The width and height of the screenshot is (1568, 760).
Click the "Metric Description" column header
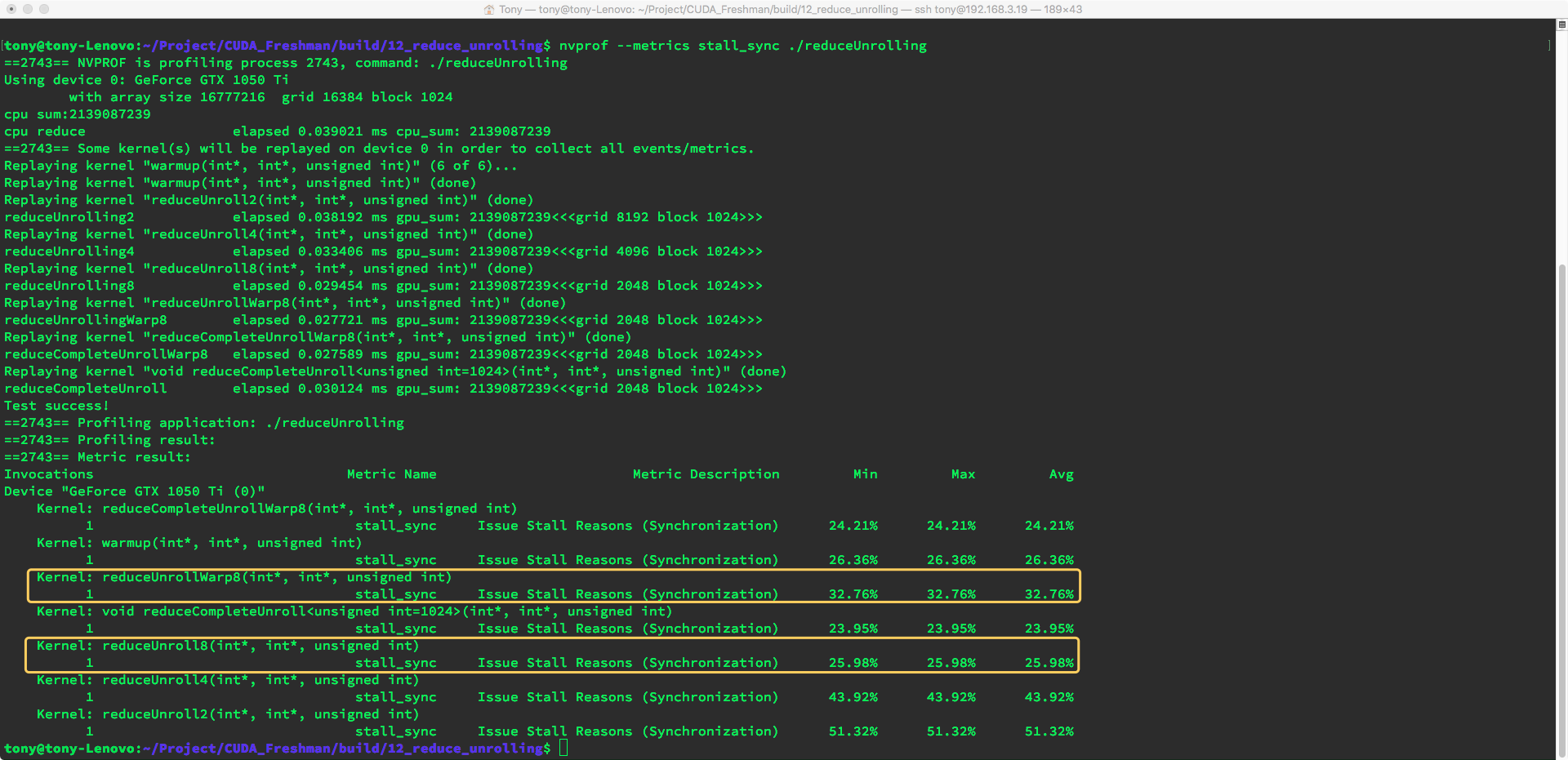(x=706, y=474)
